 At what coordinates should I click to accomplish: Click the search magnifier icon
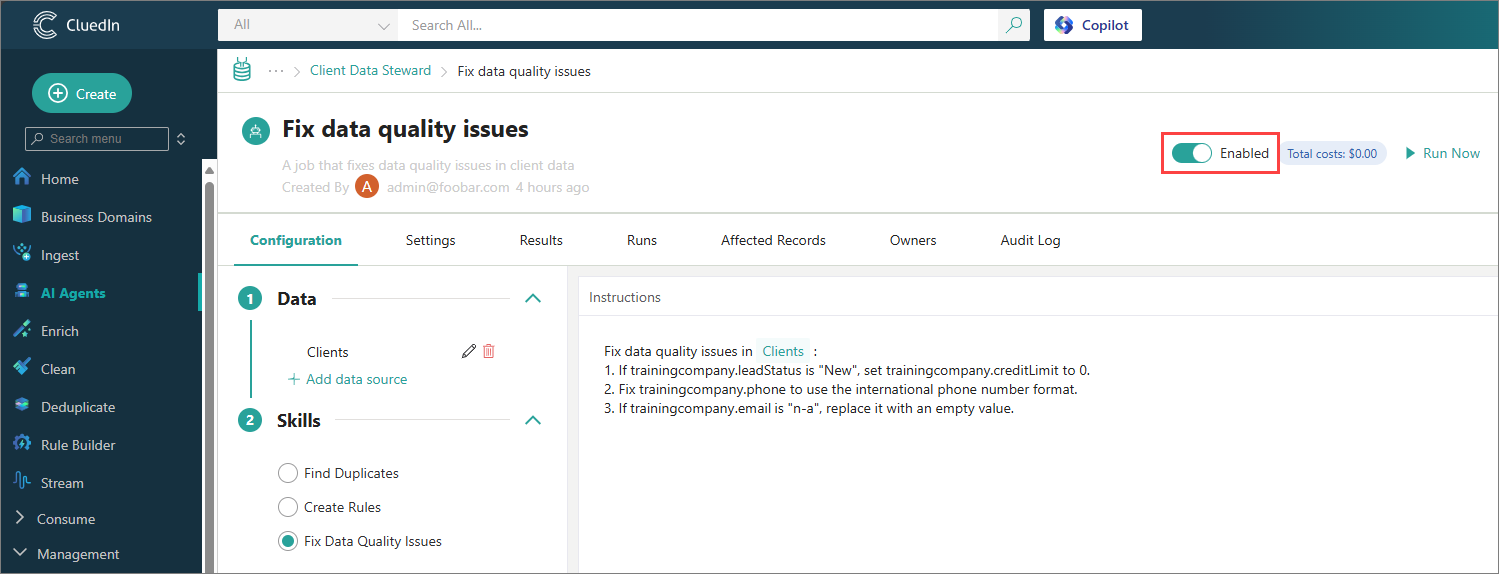[1014, 25]
